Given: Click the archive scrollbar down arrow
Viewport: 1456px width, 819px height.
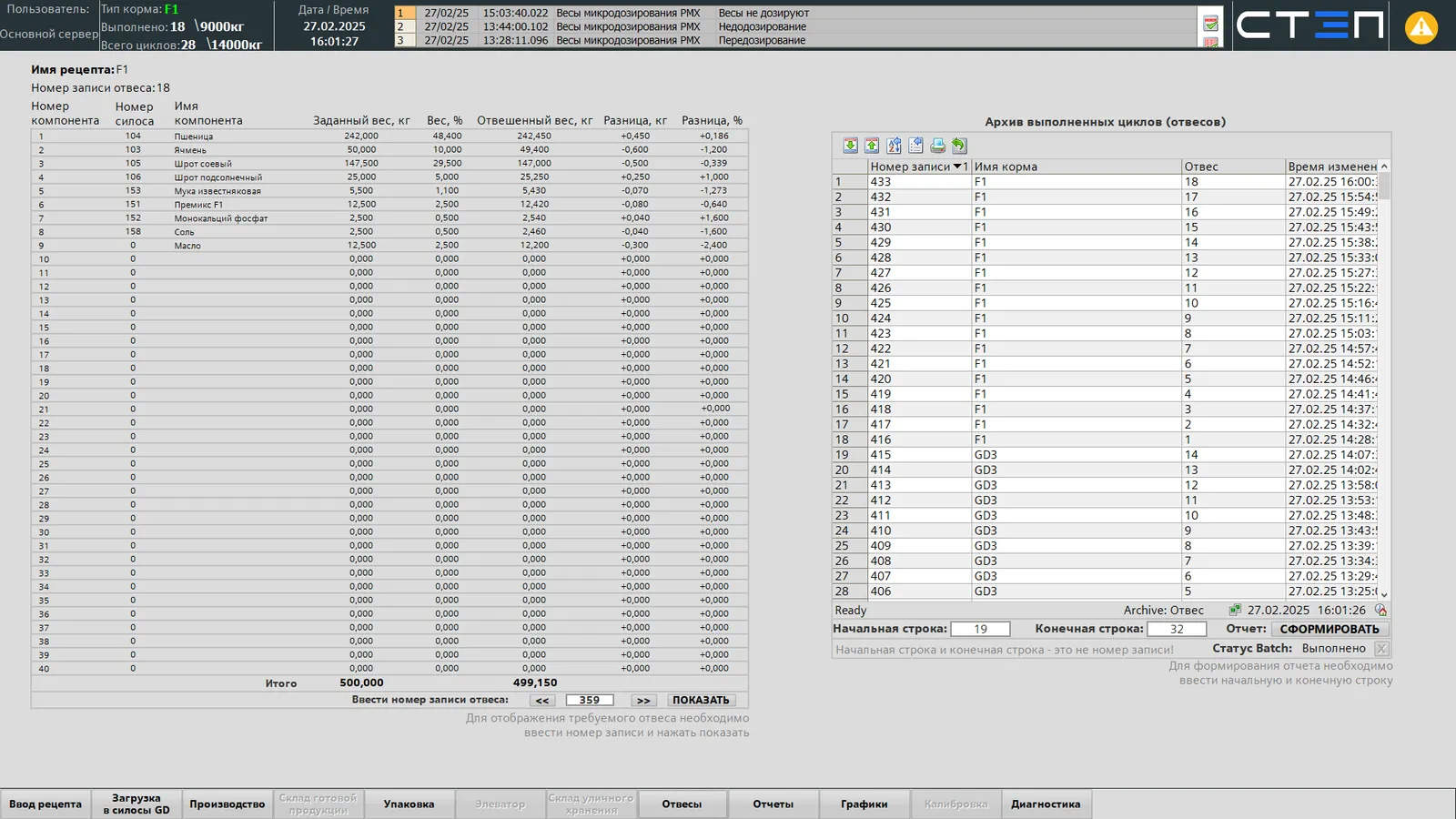Looking at the screenshot, I should 1384,594.
